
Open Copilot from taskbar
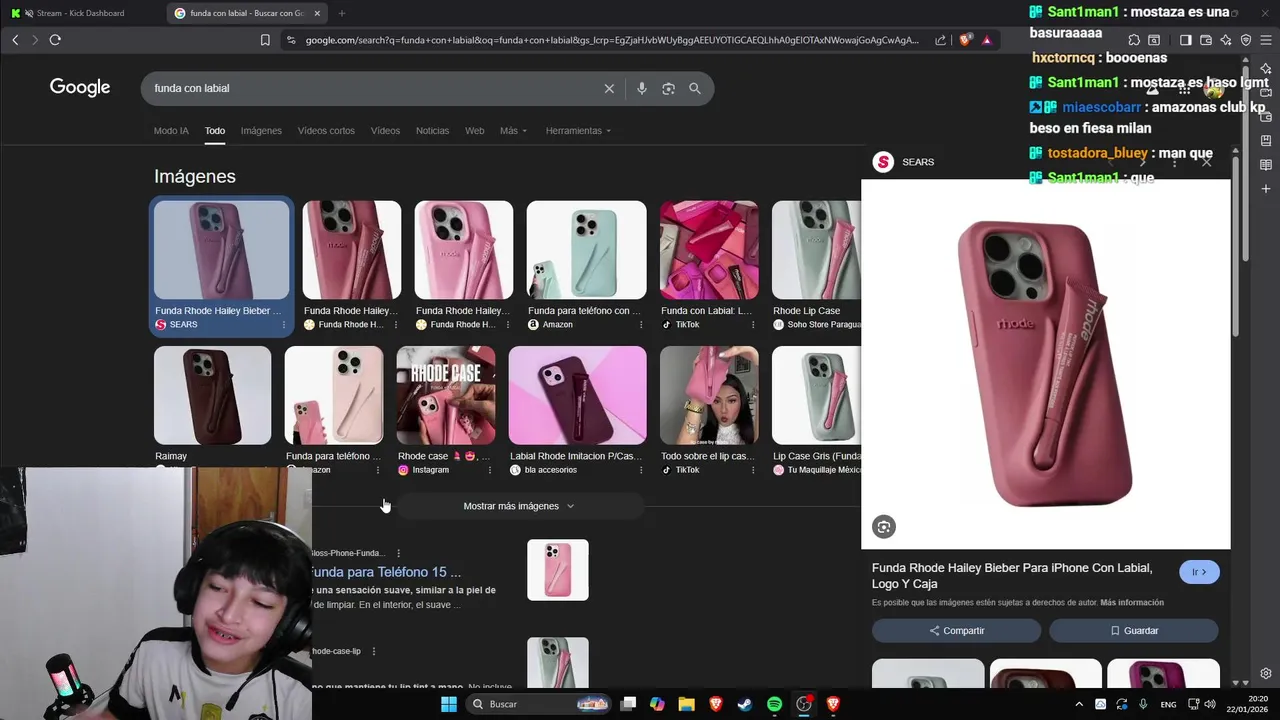click(x=657, y=704)
